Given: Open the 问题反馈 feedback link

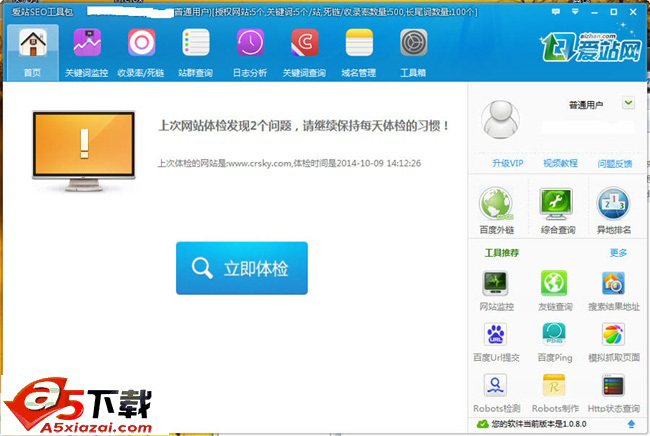Looking at the screenshot, I should pyautogui.click(x=615, y=164).
